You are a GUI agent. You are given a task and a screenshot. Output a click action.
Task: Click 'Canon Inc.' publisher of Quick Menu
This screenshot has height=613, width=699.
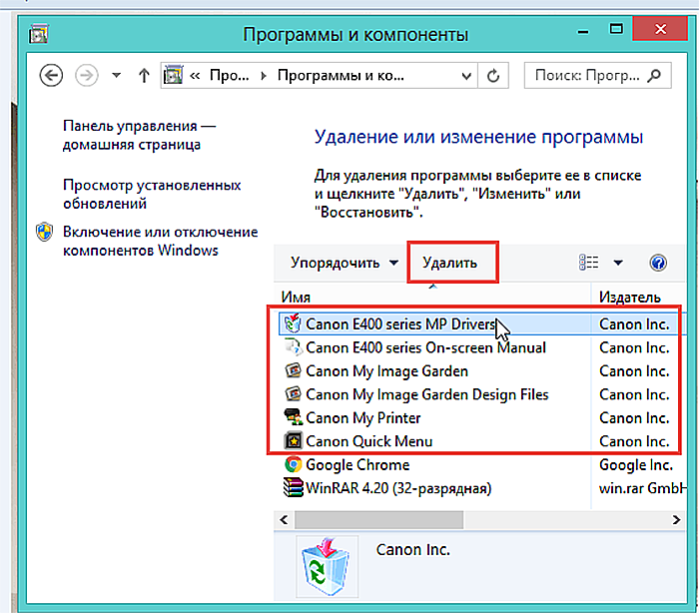634,441
